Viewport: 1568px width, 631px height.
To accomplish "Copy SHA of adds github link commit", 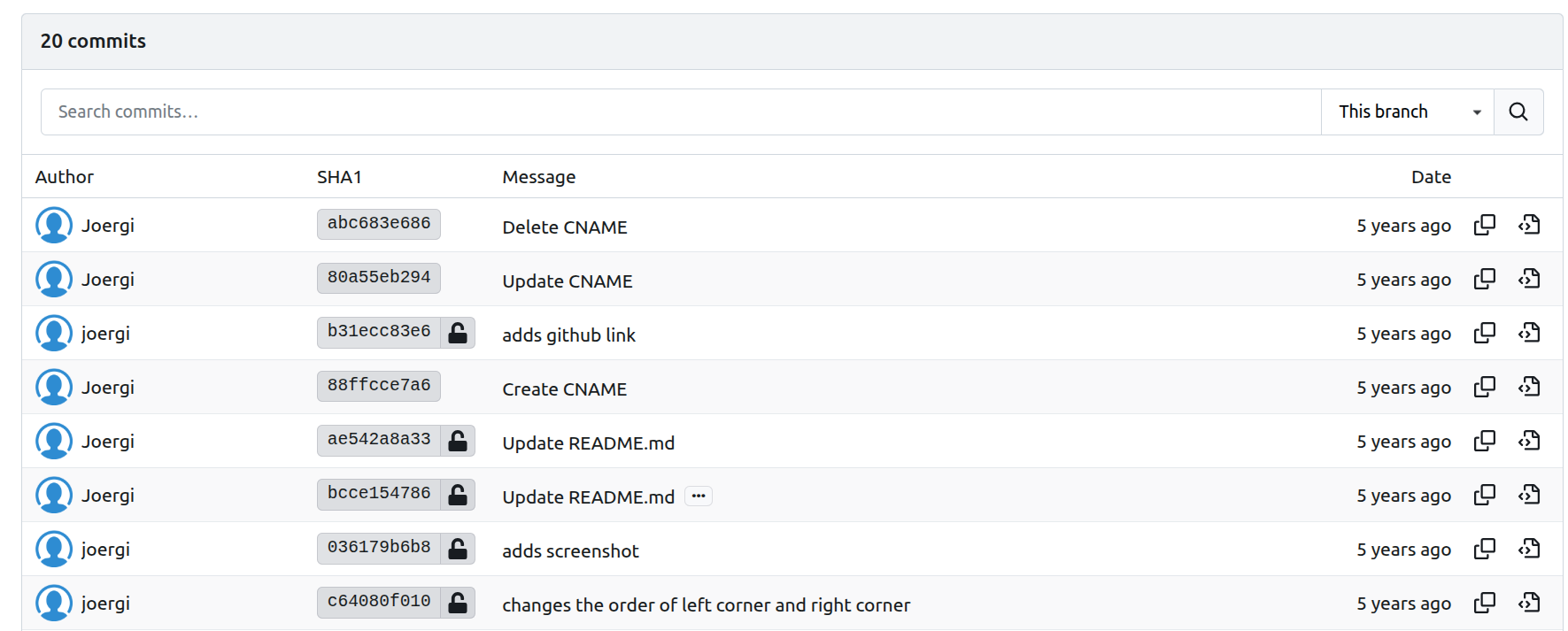I will 1484,333.
